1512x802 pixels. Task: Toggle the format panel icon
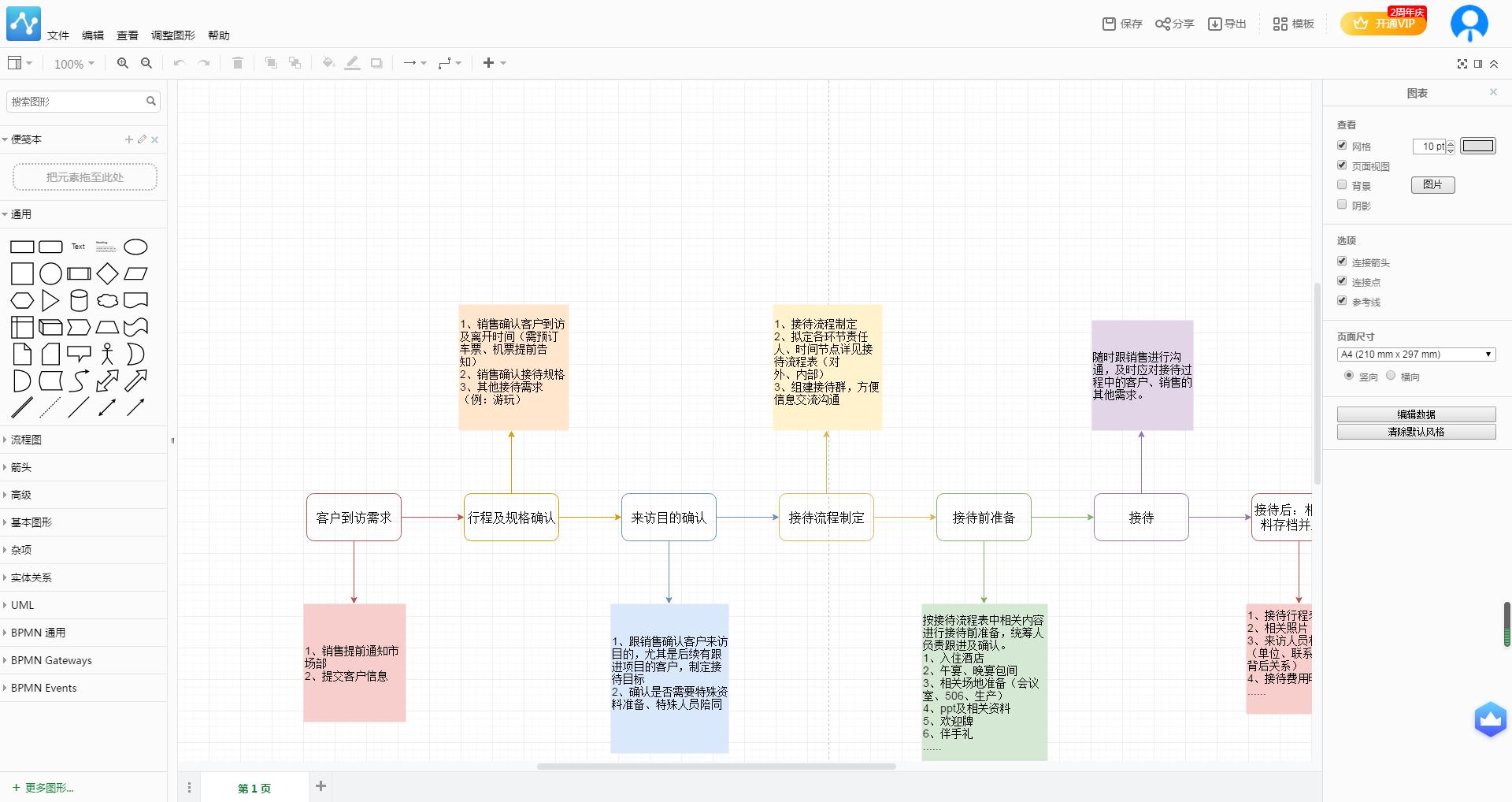1478,64
